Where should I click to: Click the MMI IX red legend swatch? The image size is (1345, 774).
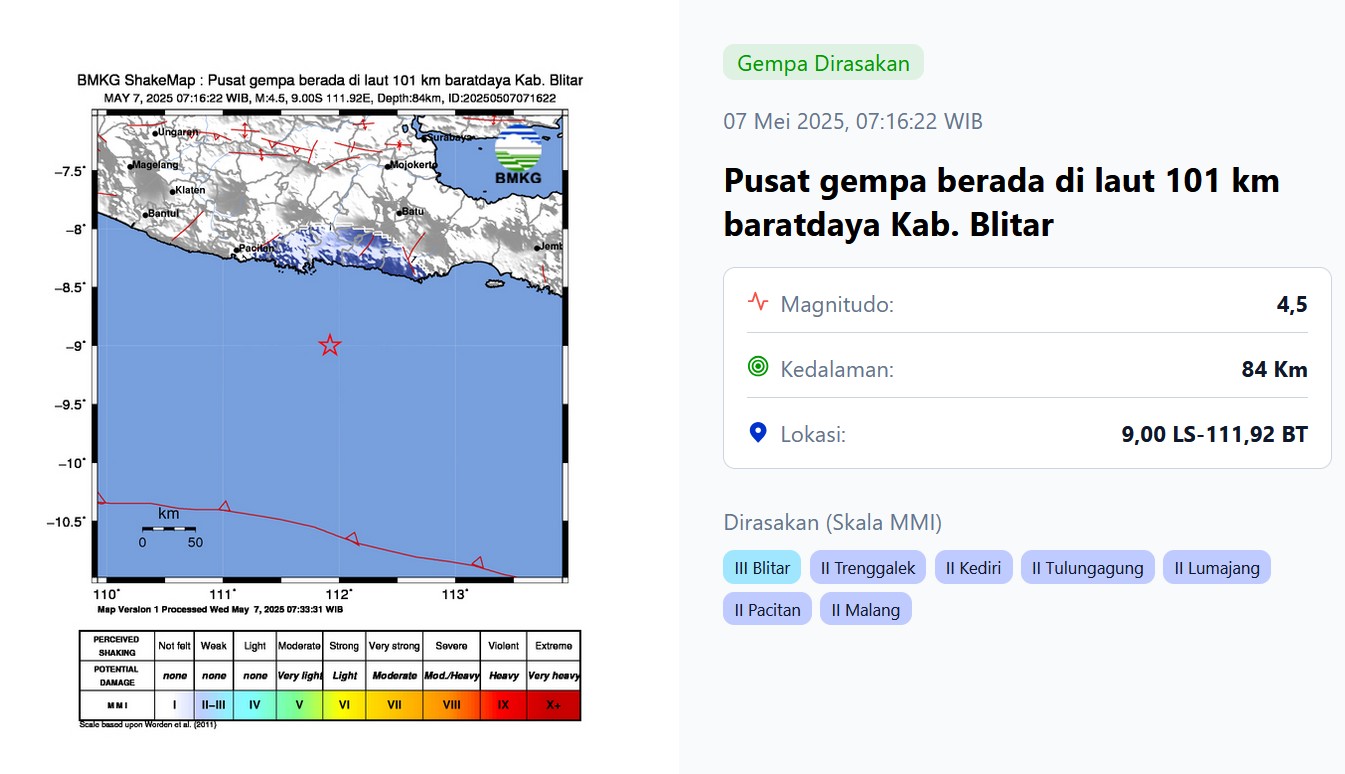pos(503,705)
